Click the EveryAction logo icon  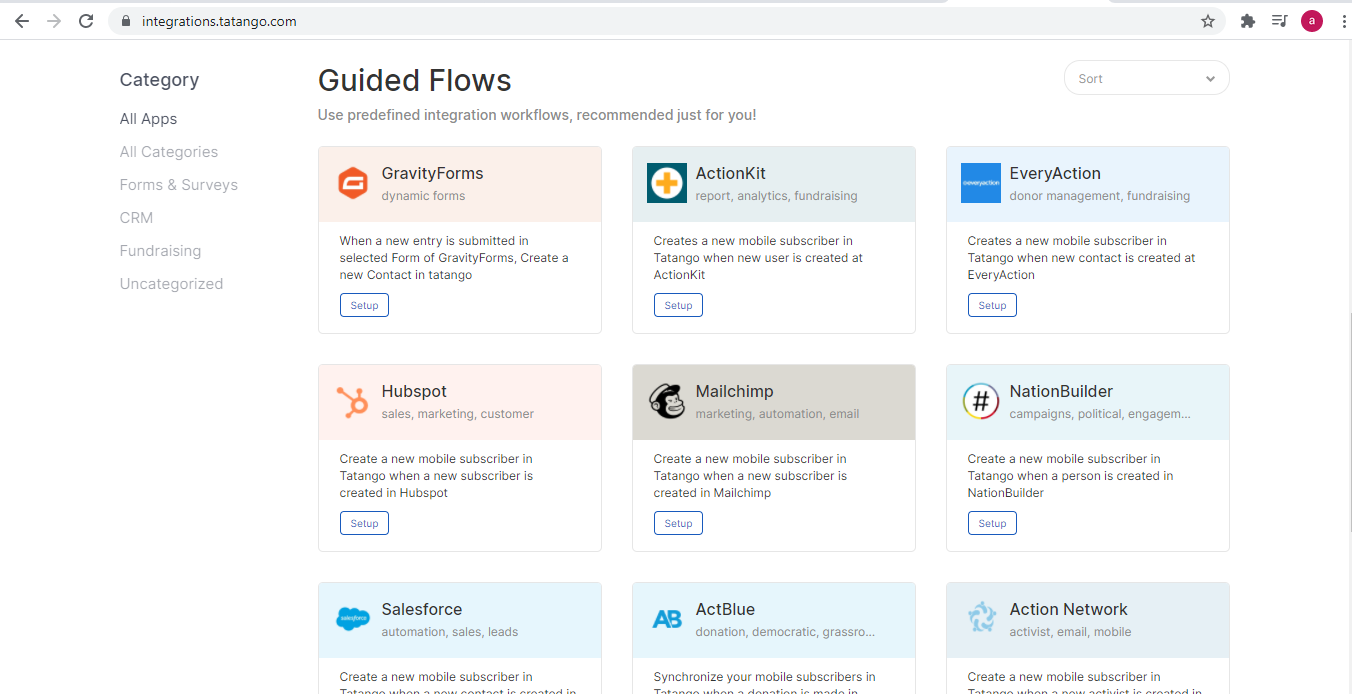[981, 183]
